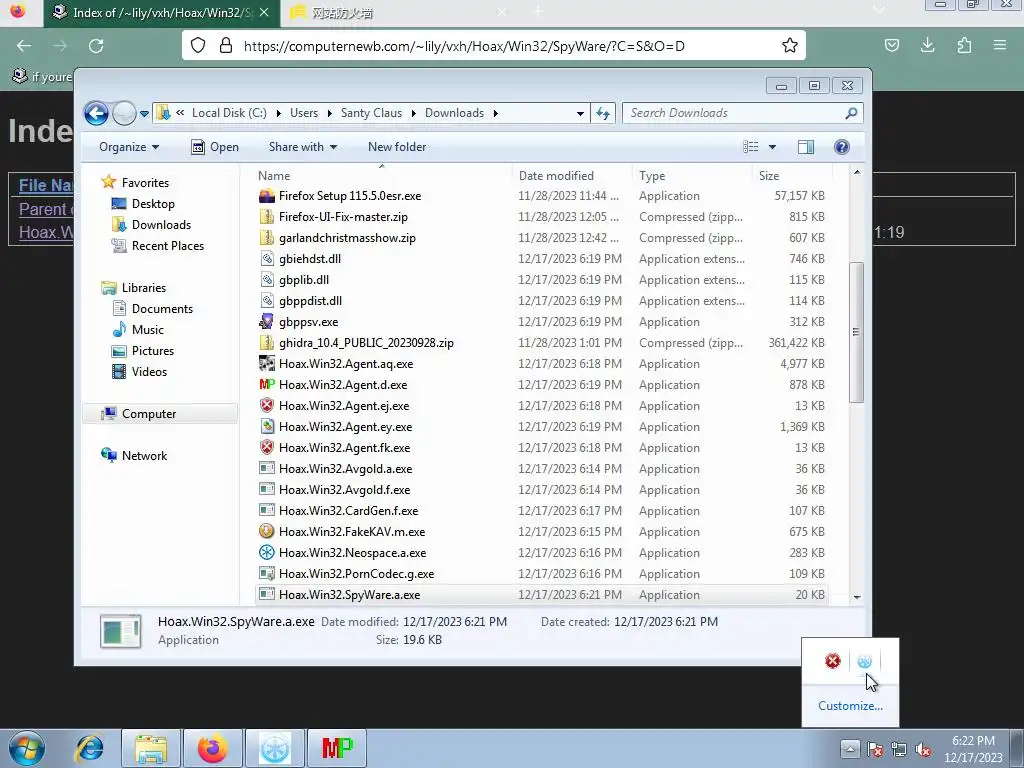Sort by Type column header
This screenshot has width=1024, height=768.
(x=692, y=176)
